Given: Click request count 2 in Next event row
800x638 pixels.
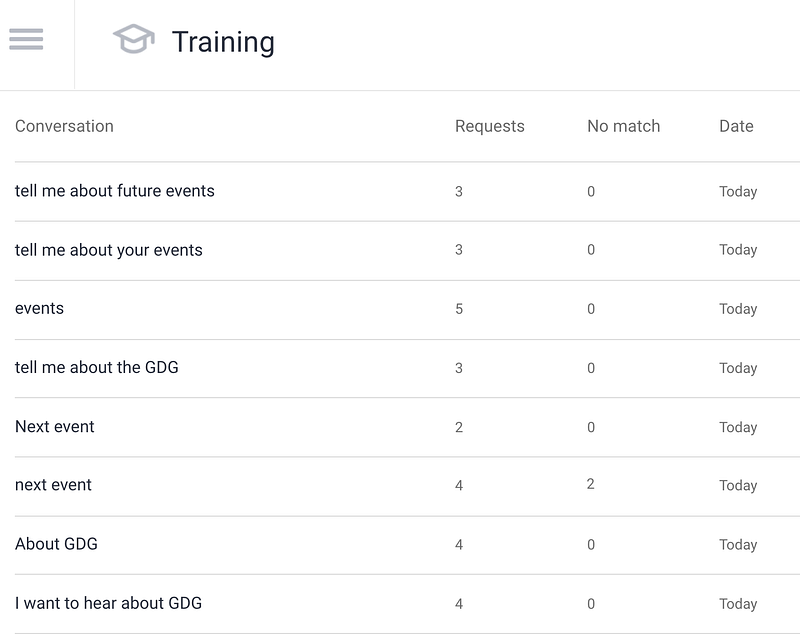Looking at the screenshot, I should pos(459,427).
